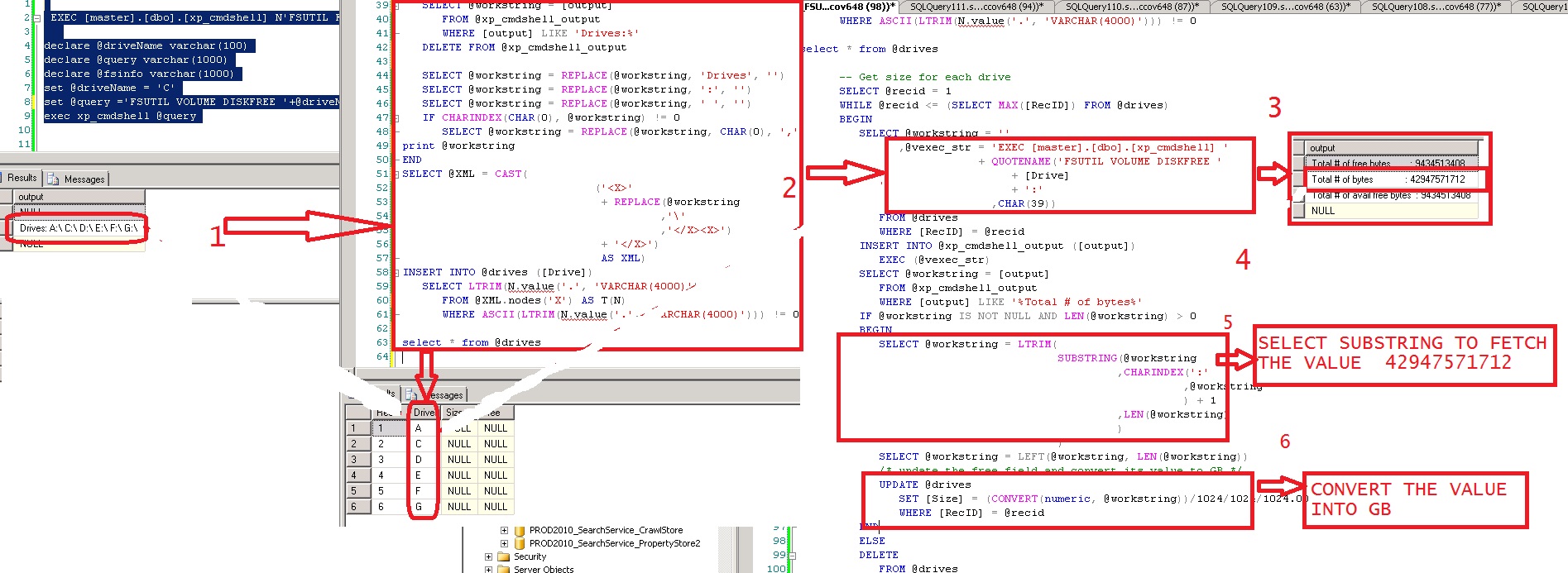
Task: Collapse the IF CHARINDEX block at line 47
Action: coord(398,118)
